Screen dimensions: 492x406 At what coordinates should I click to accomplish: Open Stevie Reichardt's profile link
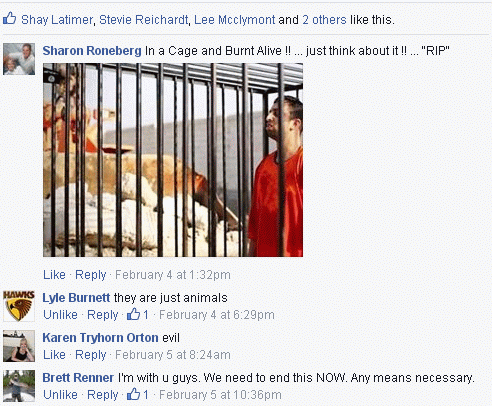[x=144, y=20]
